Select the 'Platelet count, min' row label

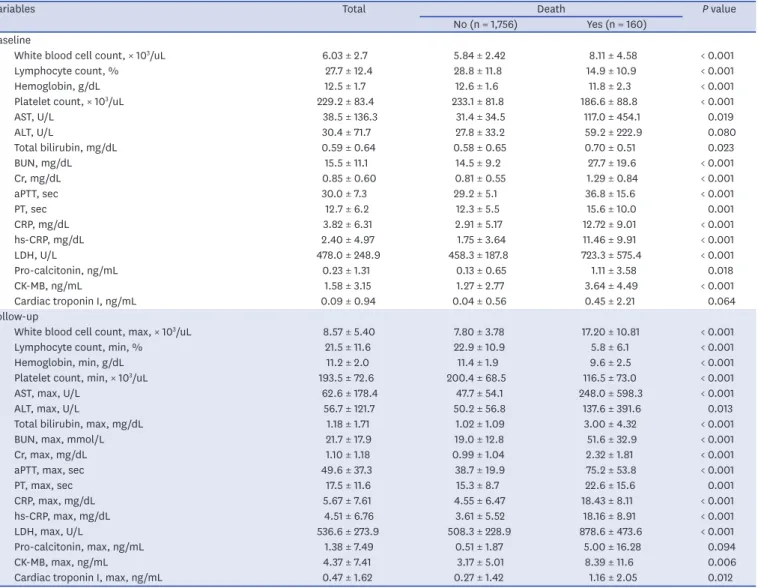(81, 378)
